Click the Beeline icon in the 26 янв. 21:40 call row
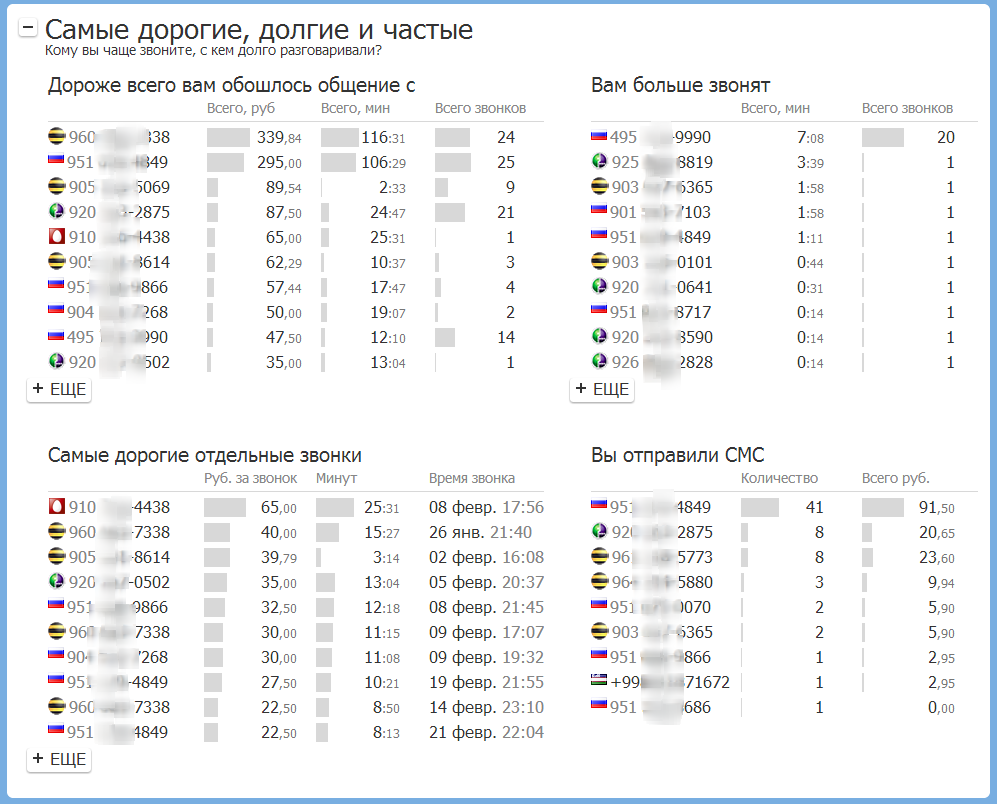 pyautogui.click(x=57, y=530)
